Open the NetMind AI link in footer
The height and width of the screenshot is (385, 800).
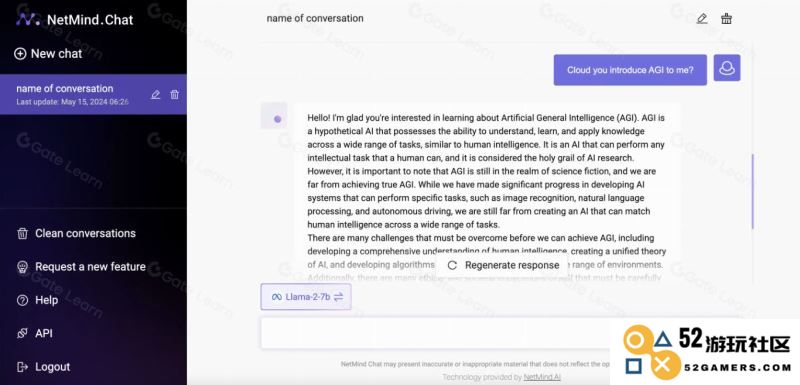pos(542,377)
